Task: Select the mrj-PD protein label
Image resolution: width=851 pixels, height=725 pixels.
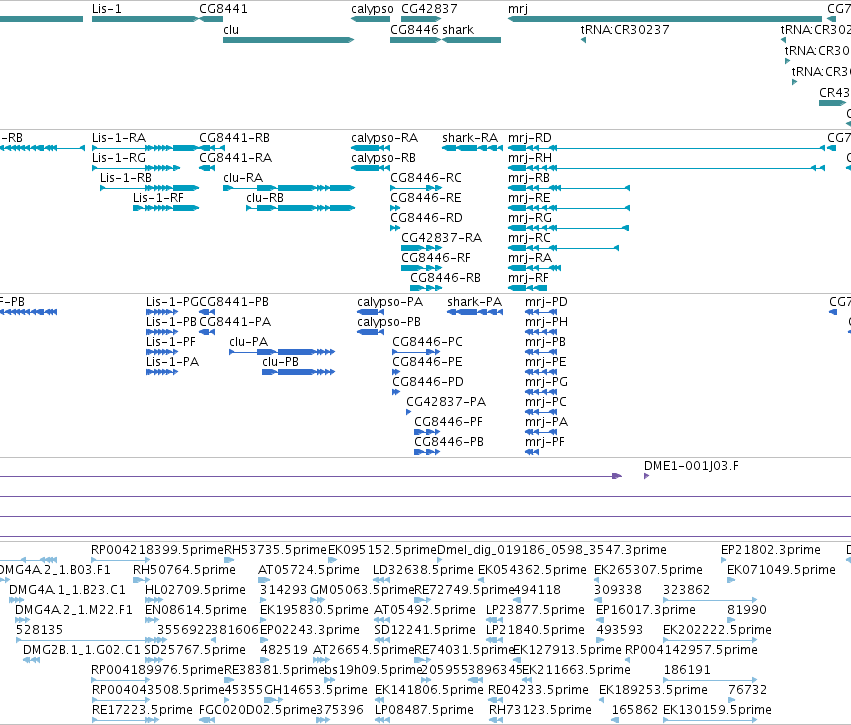Action: (547, 302)
